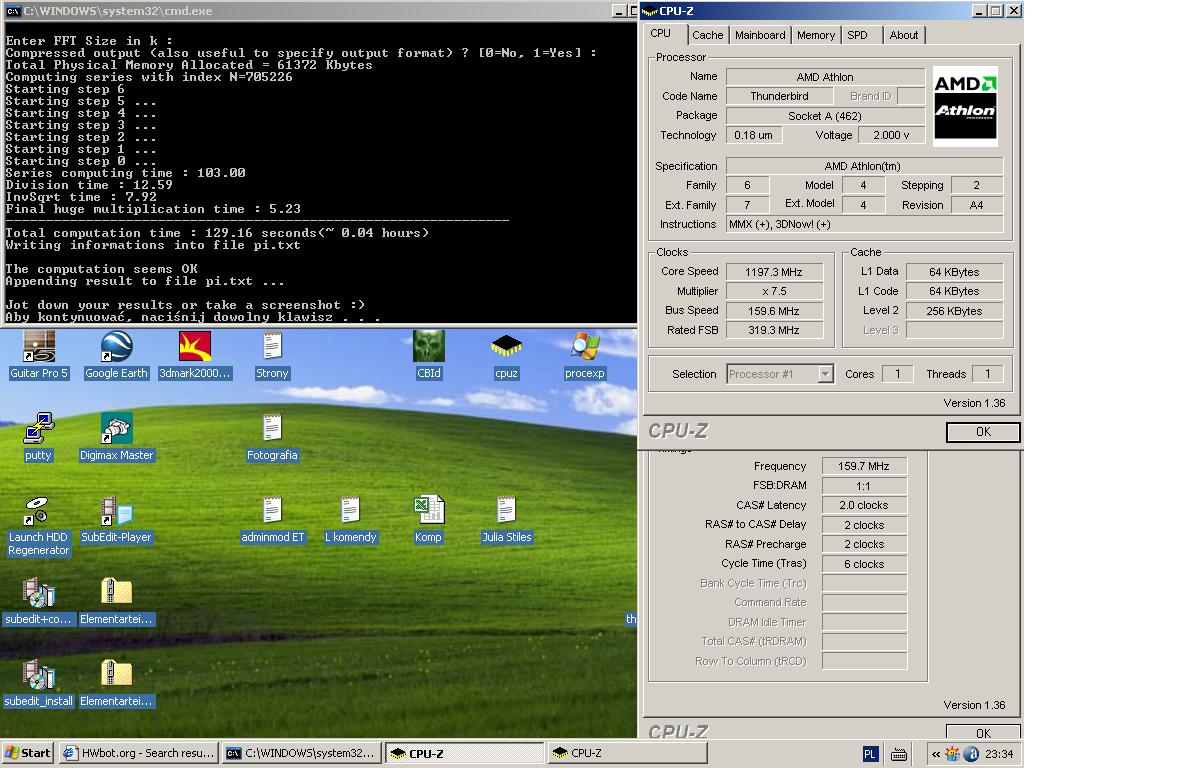The width and height of the screenshot is (1184, 768).
Task: Click the Package Socket A (462) field
Action: tap(825, 116)
